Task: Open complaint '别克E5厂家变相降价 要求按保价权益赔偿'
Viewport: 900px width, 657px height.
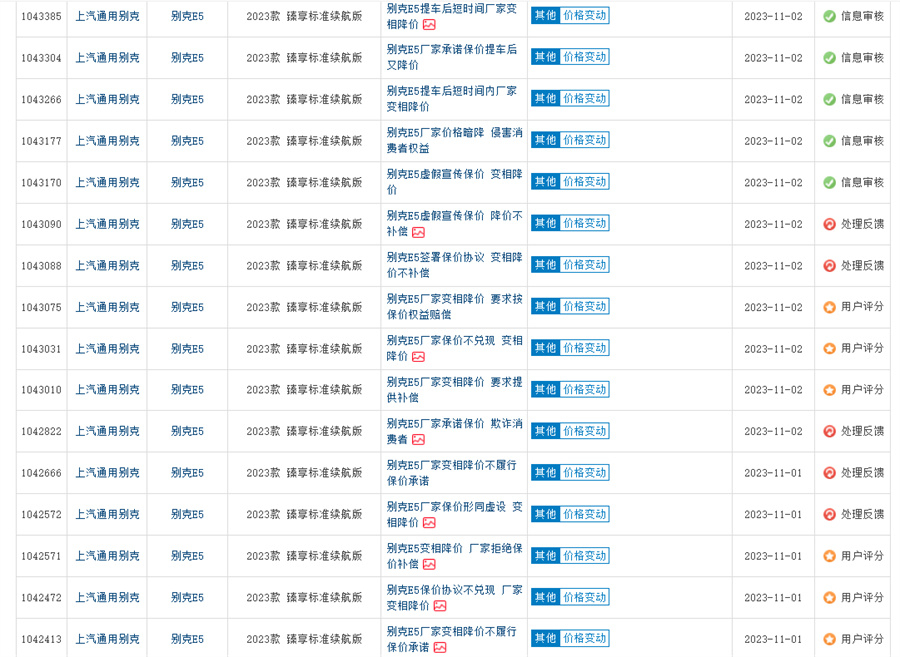Action: (x=455, y=306)
